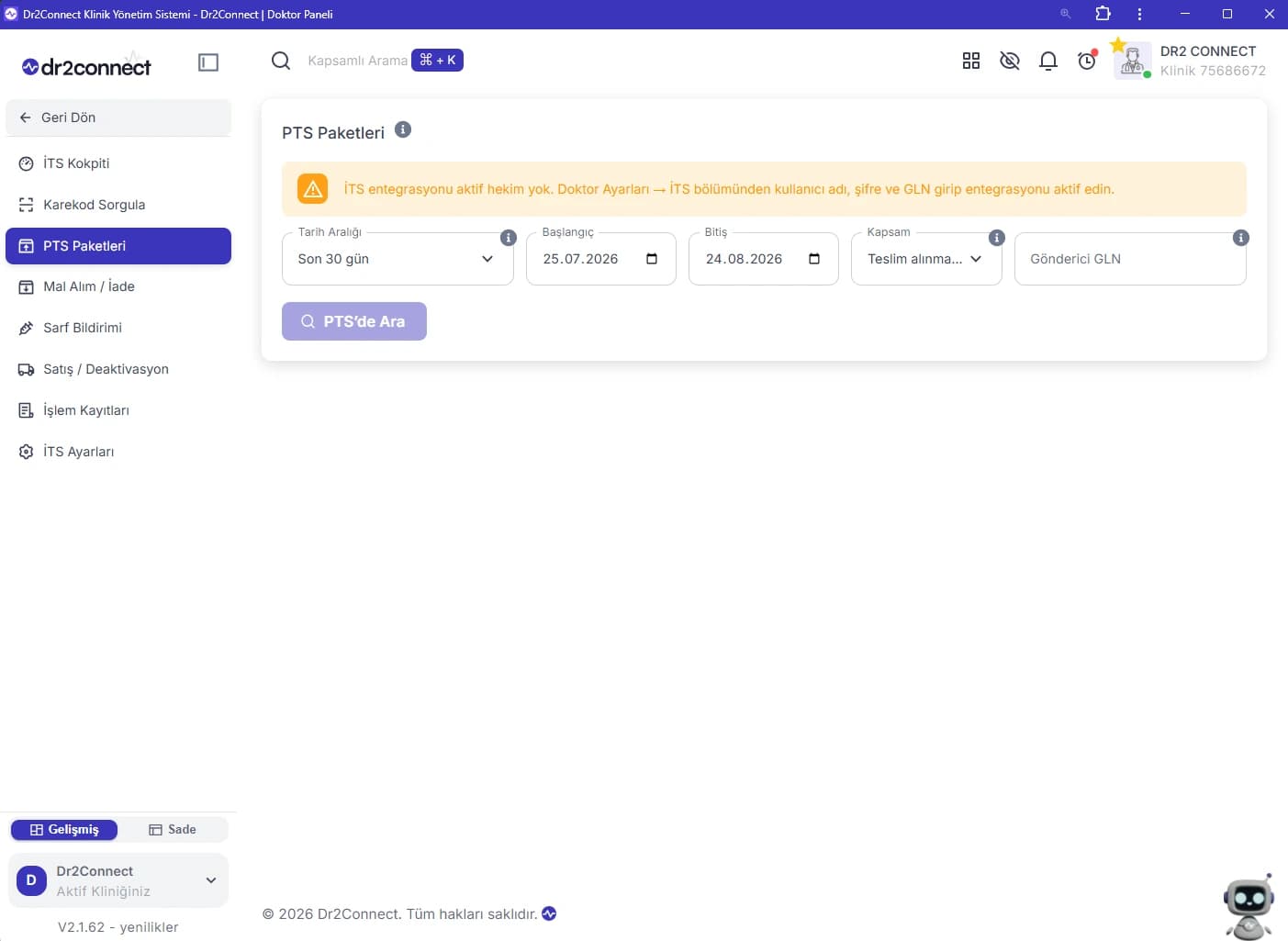Select PTS Paketleri menu item
The image size is (1288, 941).
(118, 246)
